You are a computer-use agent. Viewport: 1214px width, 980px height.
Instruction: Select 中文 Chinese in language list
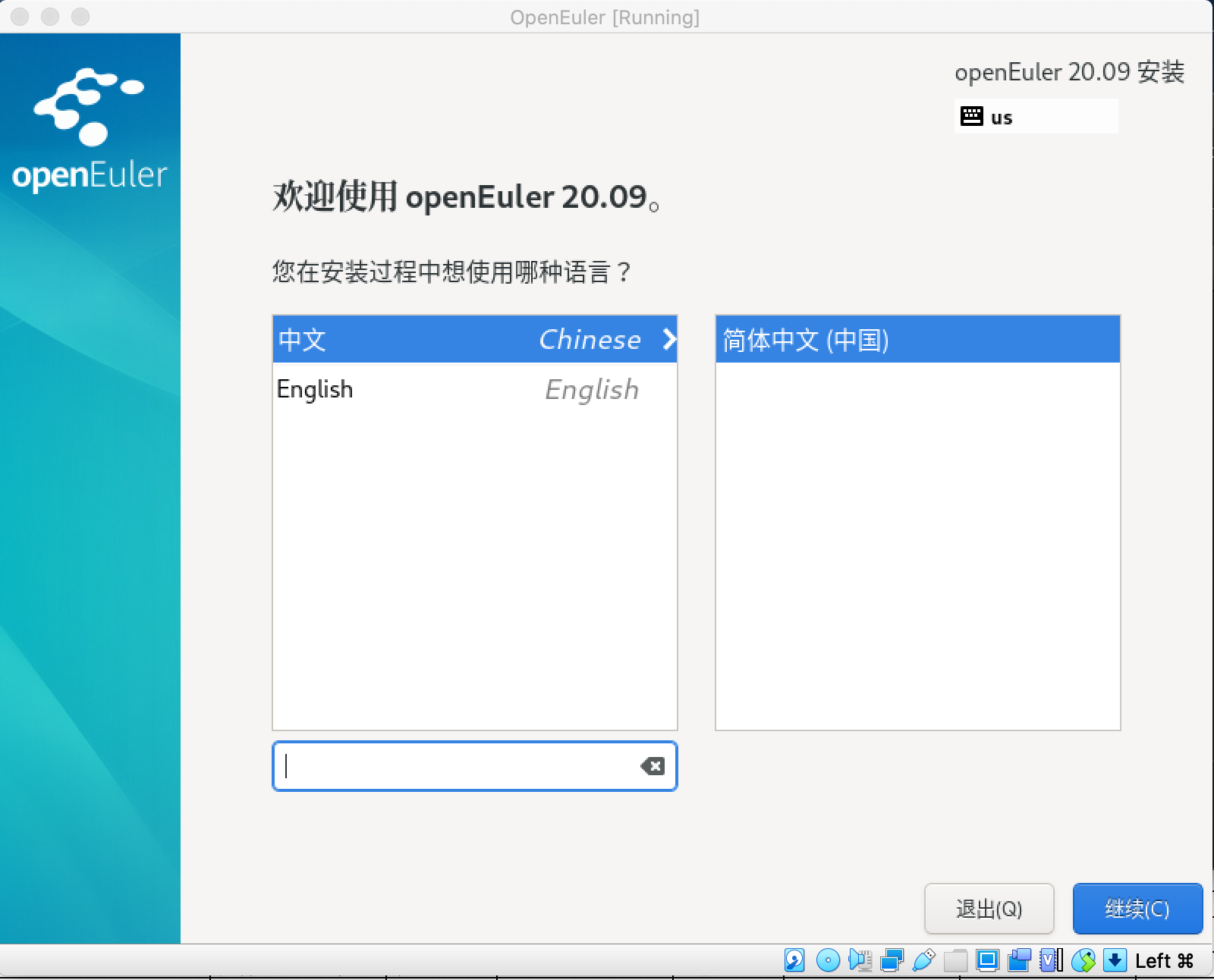[475, 339]
